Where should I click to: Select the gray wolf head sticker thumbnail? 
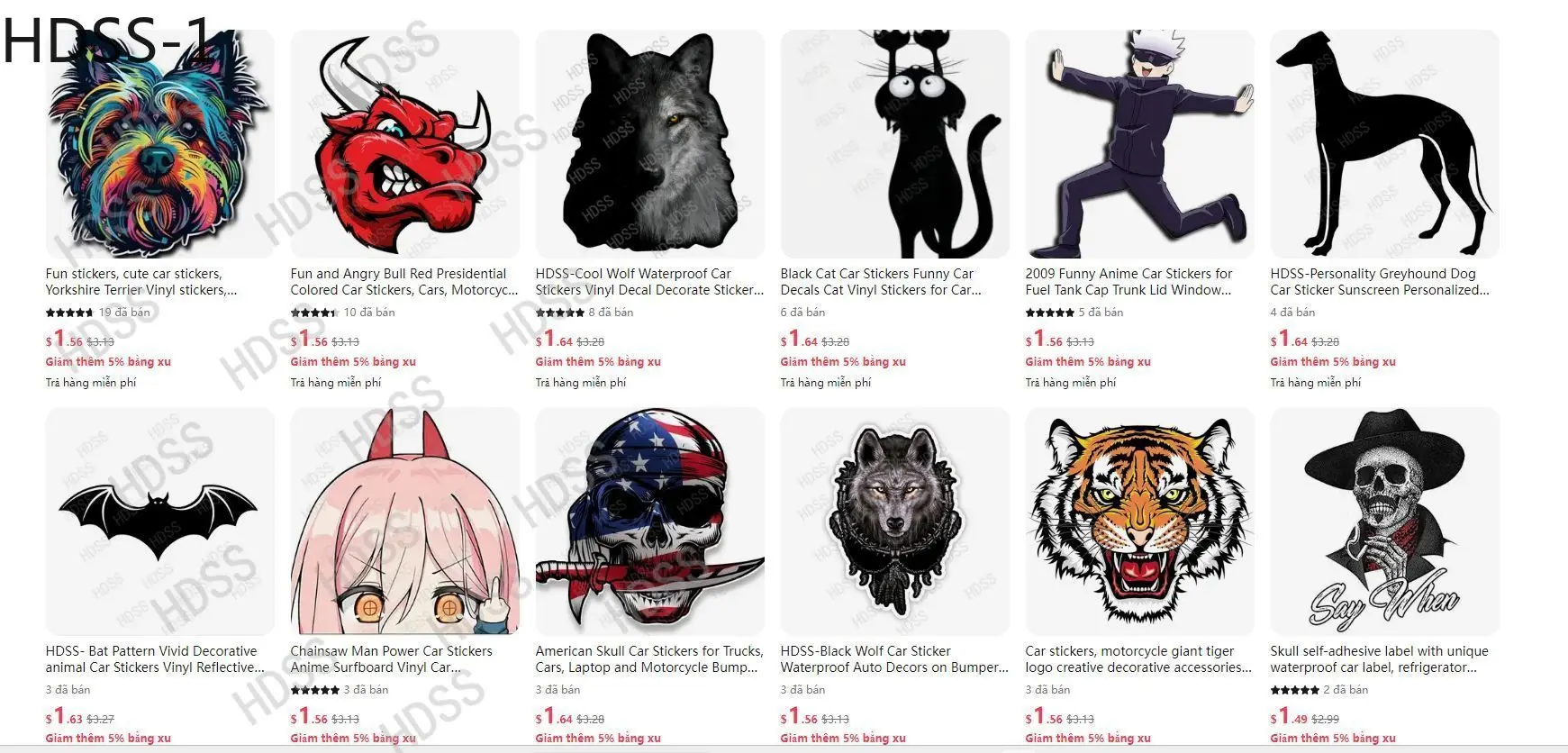[x=650, y=144]
